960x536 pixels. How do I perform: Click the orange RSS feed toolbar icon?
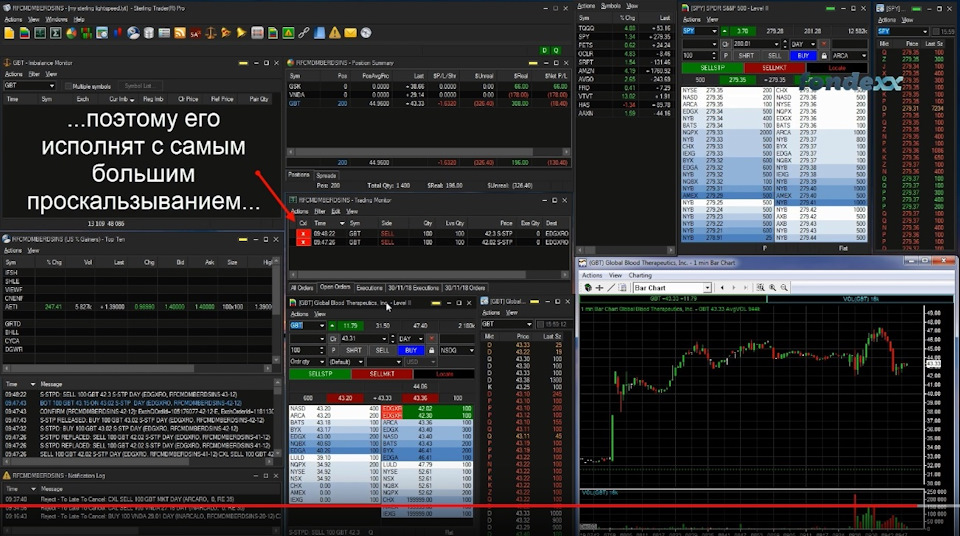click(x=180, y=33)
